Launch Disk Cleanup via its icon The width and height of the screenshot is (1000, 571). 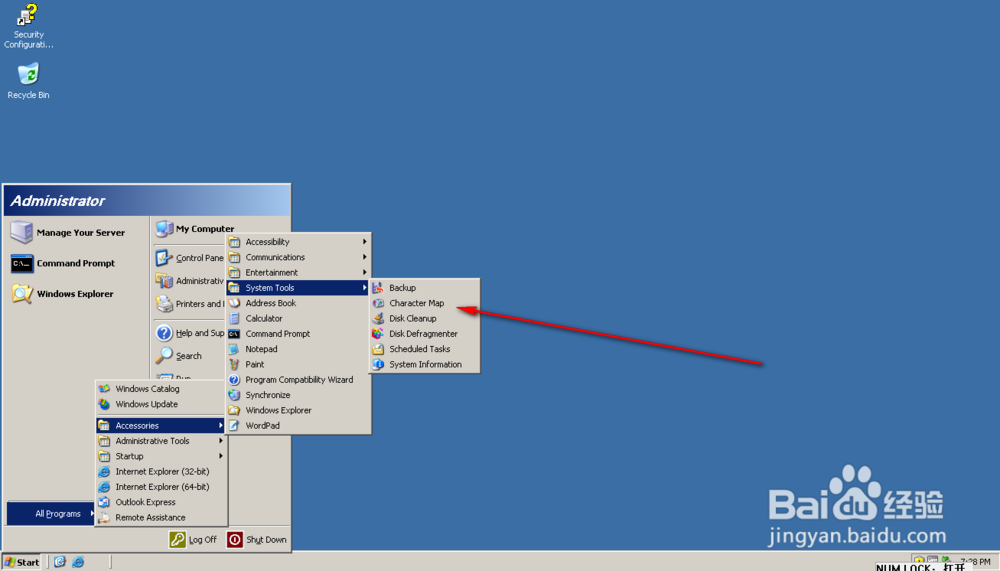coord(378,318)
